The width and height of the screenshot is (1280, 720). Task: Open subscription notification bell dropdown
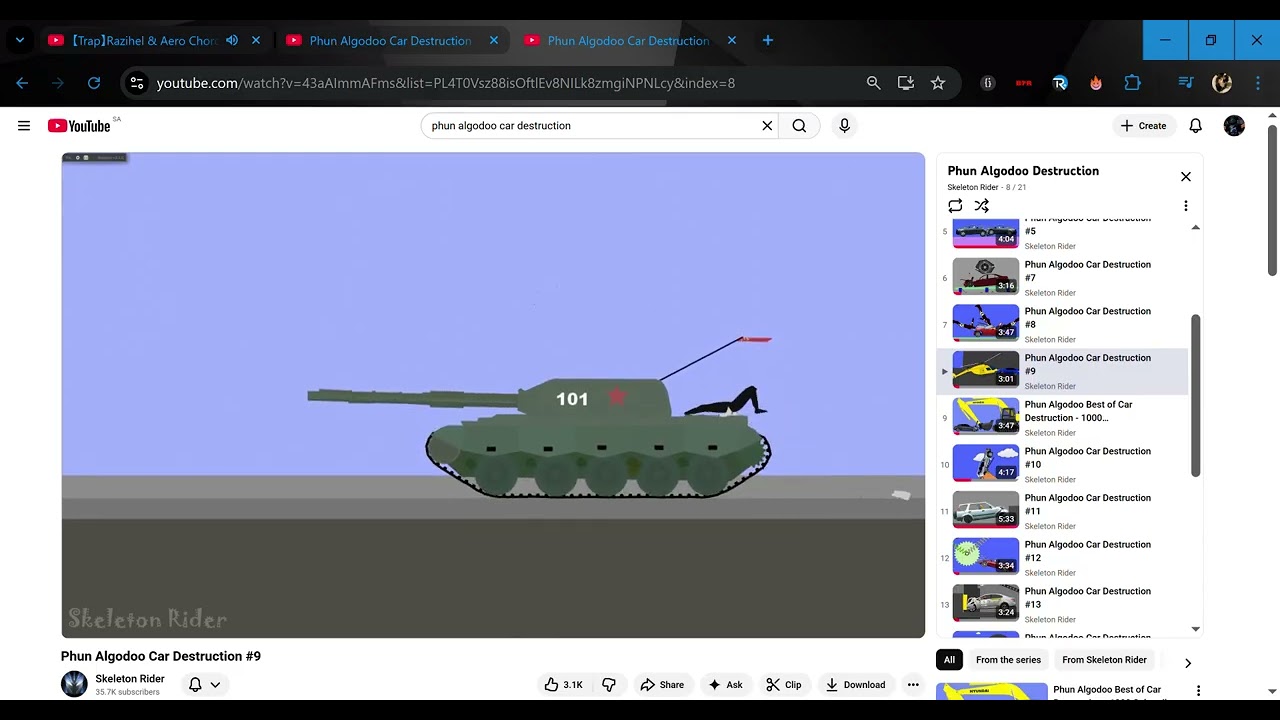point(204,685)
